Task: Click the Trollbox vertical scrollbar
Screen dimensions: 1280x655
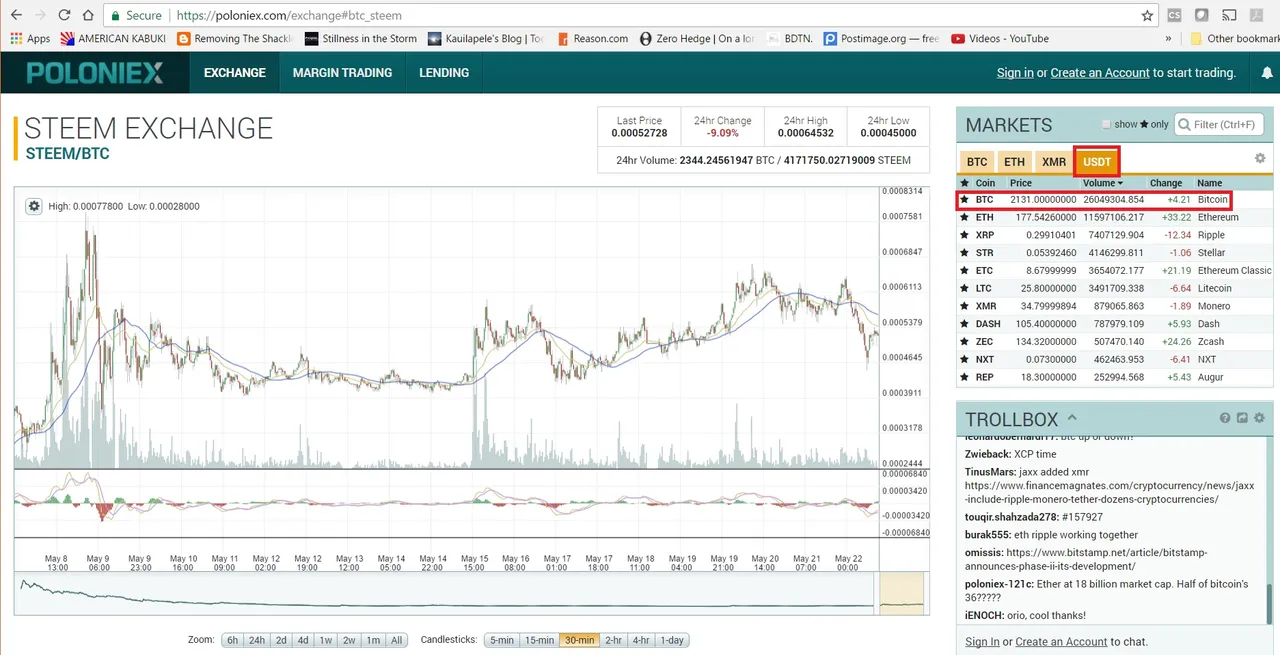Action: point(1271,605)
